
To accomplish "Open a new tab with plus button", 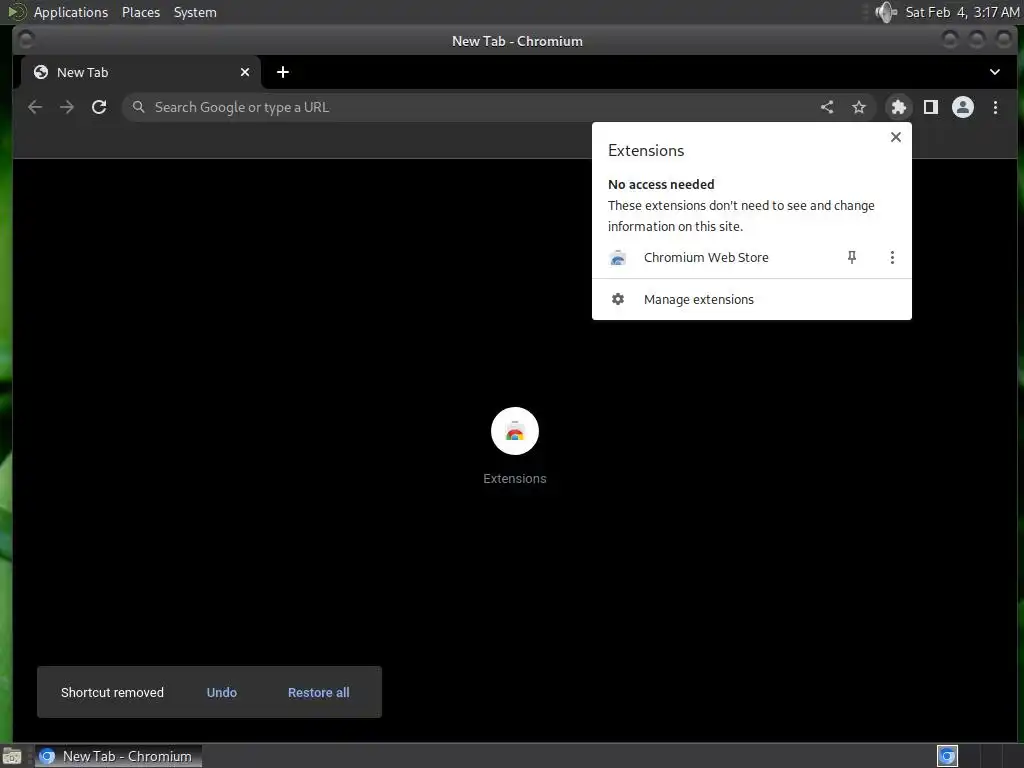I will click(283, 72).
